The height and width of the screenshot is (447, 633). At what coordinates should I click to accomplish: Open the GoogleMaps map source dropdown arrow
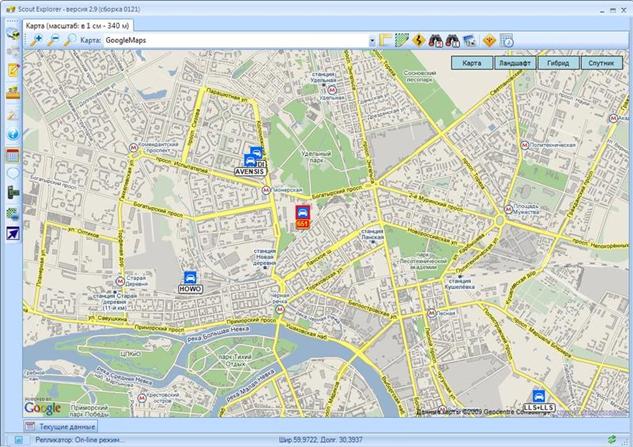pyautogui.click(x=372, y=41)
